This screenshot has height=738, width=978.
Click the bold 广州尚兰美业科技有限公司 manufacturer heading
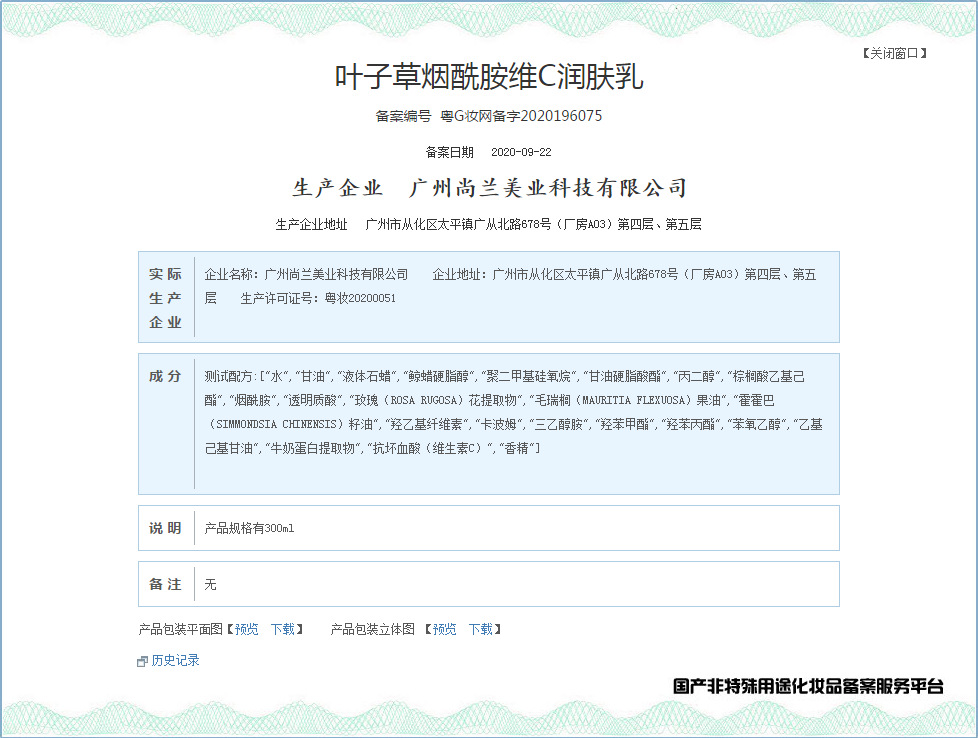549,188
